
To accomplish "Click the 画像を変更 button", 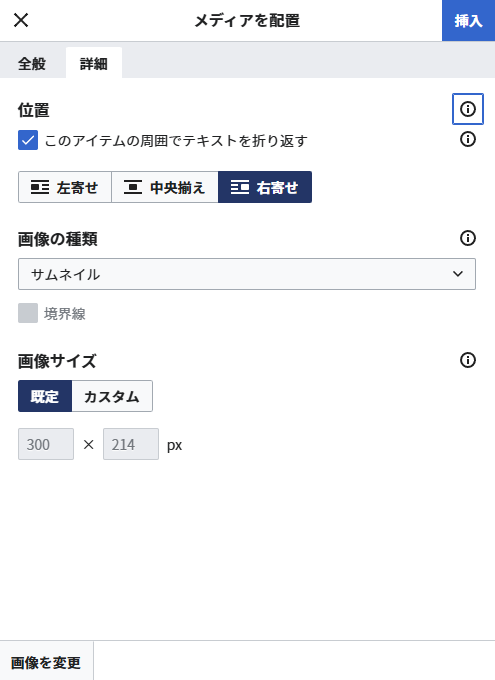I will click(46, 662).
